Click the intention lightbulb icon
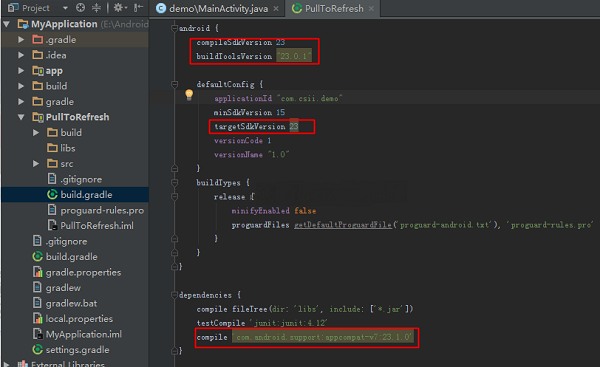 pyautogui.click(x=189, y=95)
